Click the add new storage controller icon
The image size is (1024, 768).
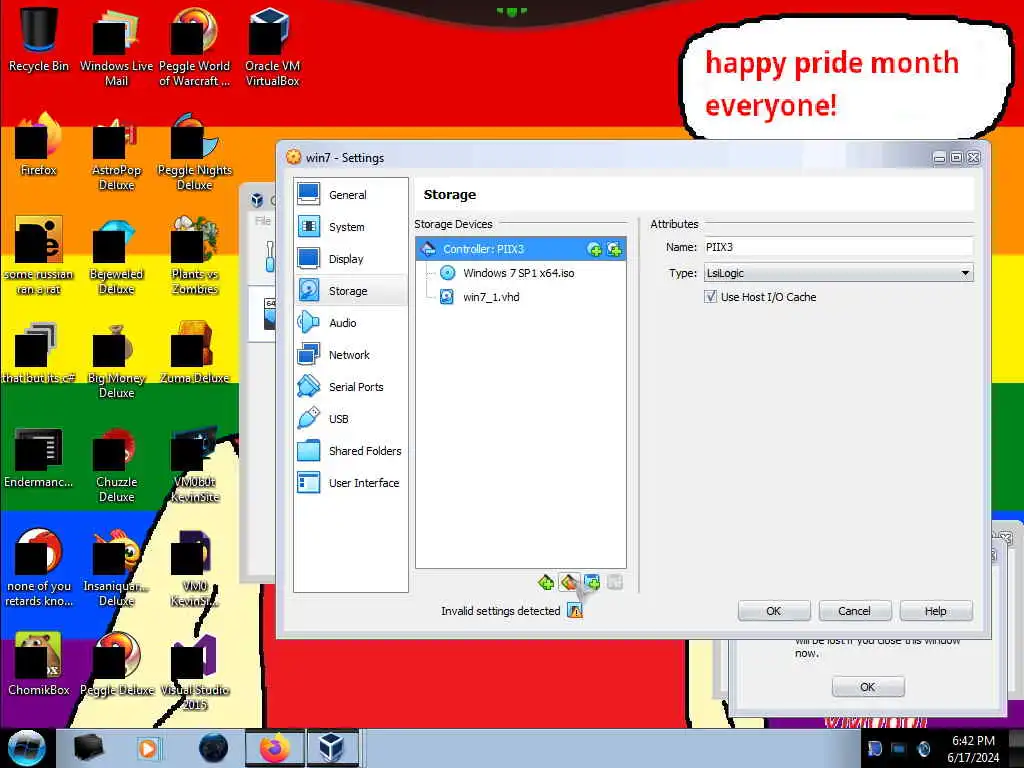546,582
